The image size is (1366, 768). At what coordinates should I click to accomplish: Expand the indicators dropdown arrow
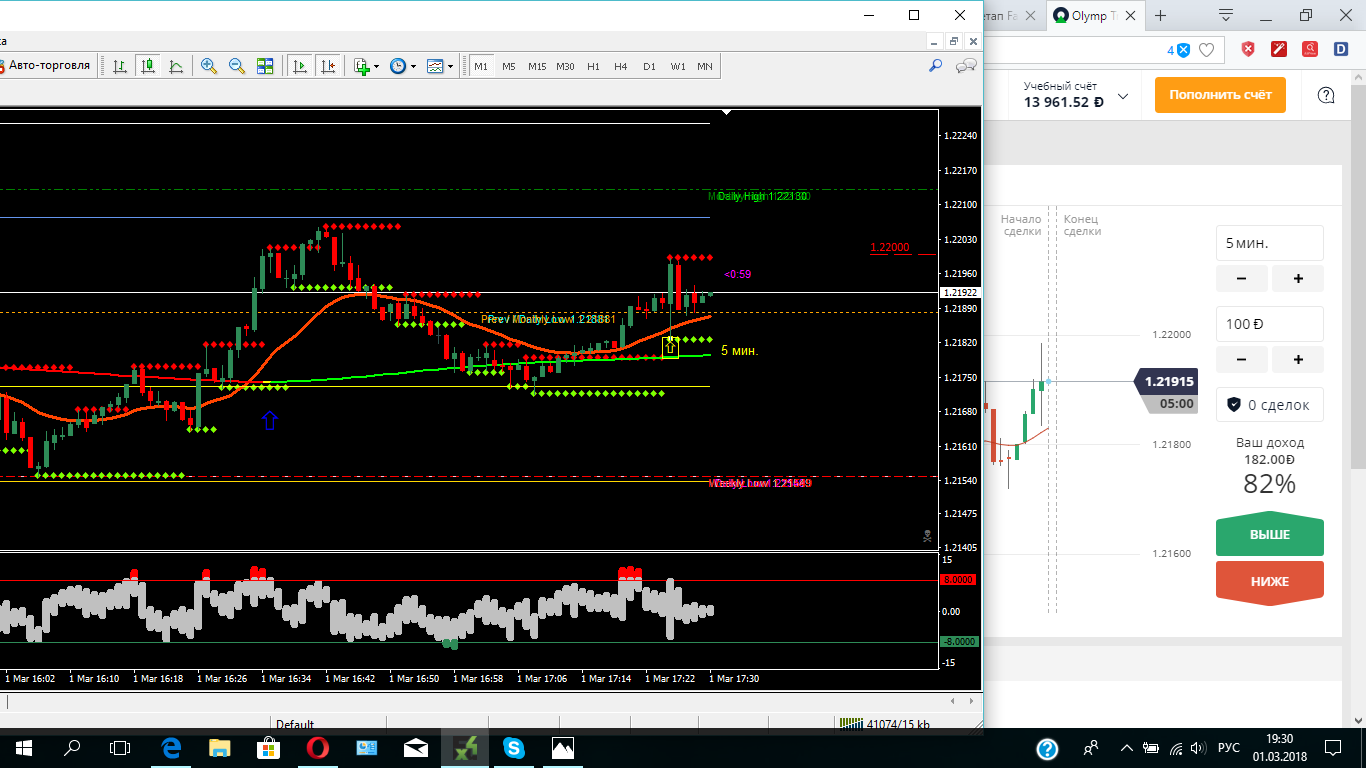pyautogui.click(x=377, y=67)
